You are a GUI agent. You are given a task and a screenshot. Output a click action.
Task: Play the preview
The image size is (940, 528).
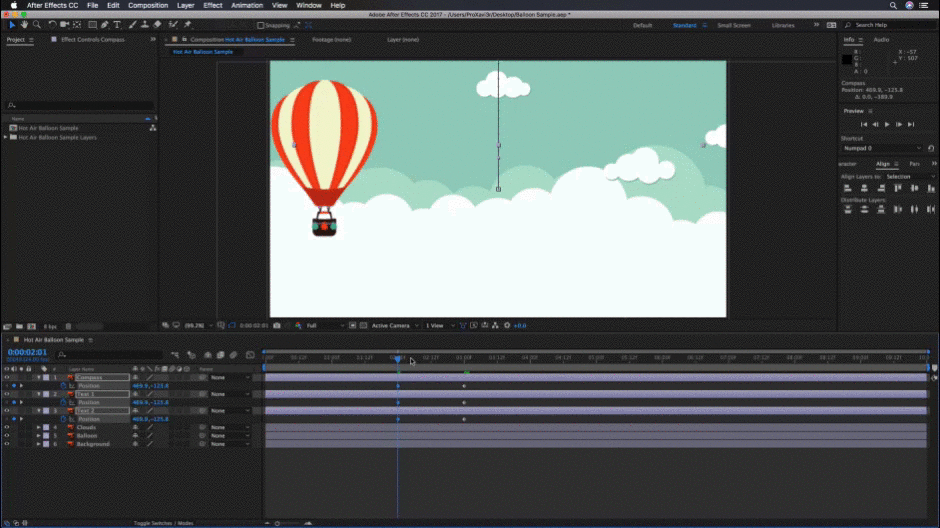coord(887,124)
